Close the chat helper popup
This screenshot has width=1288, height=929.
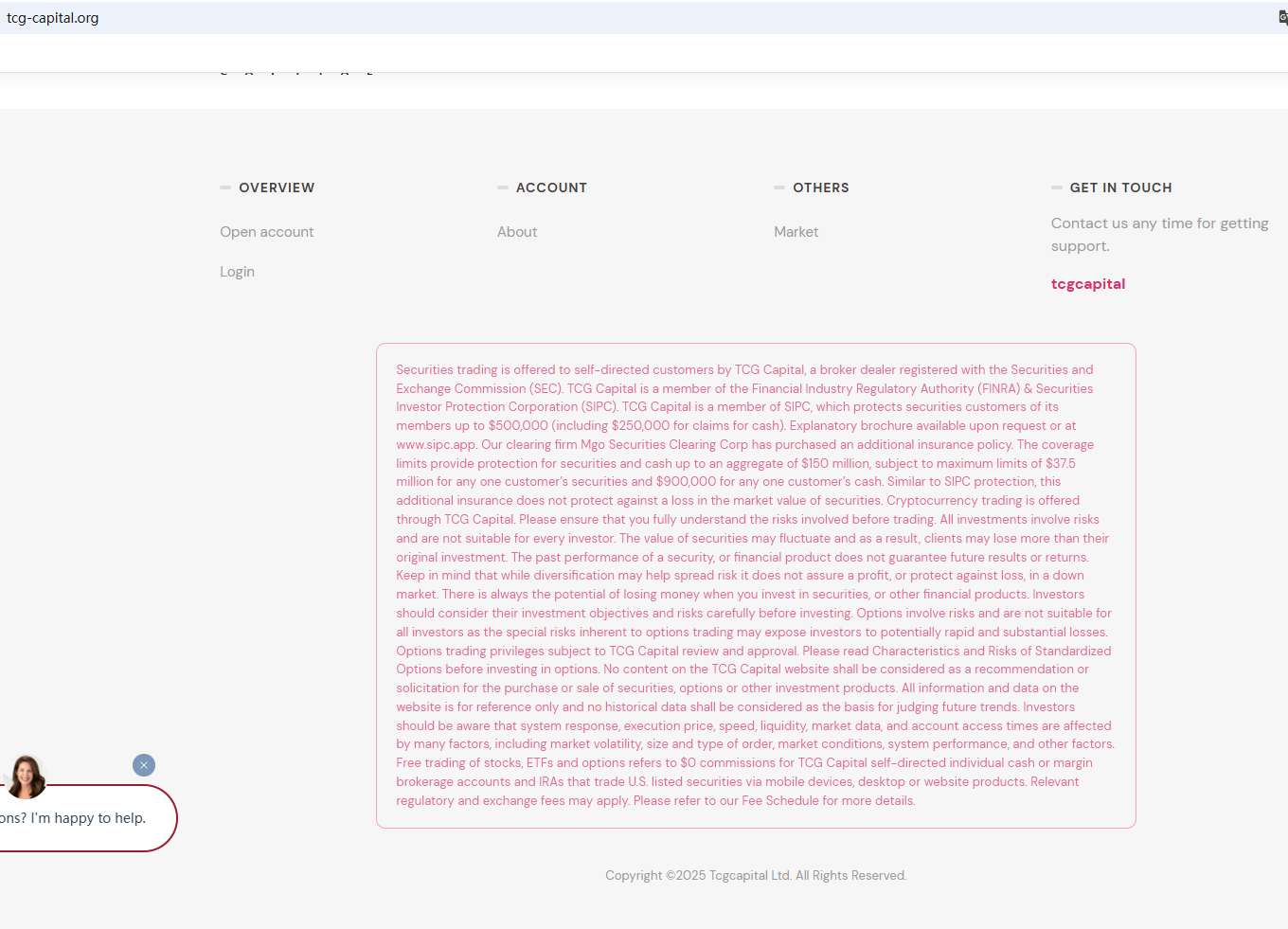click(x=144, y=765)
